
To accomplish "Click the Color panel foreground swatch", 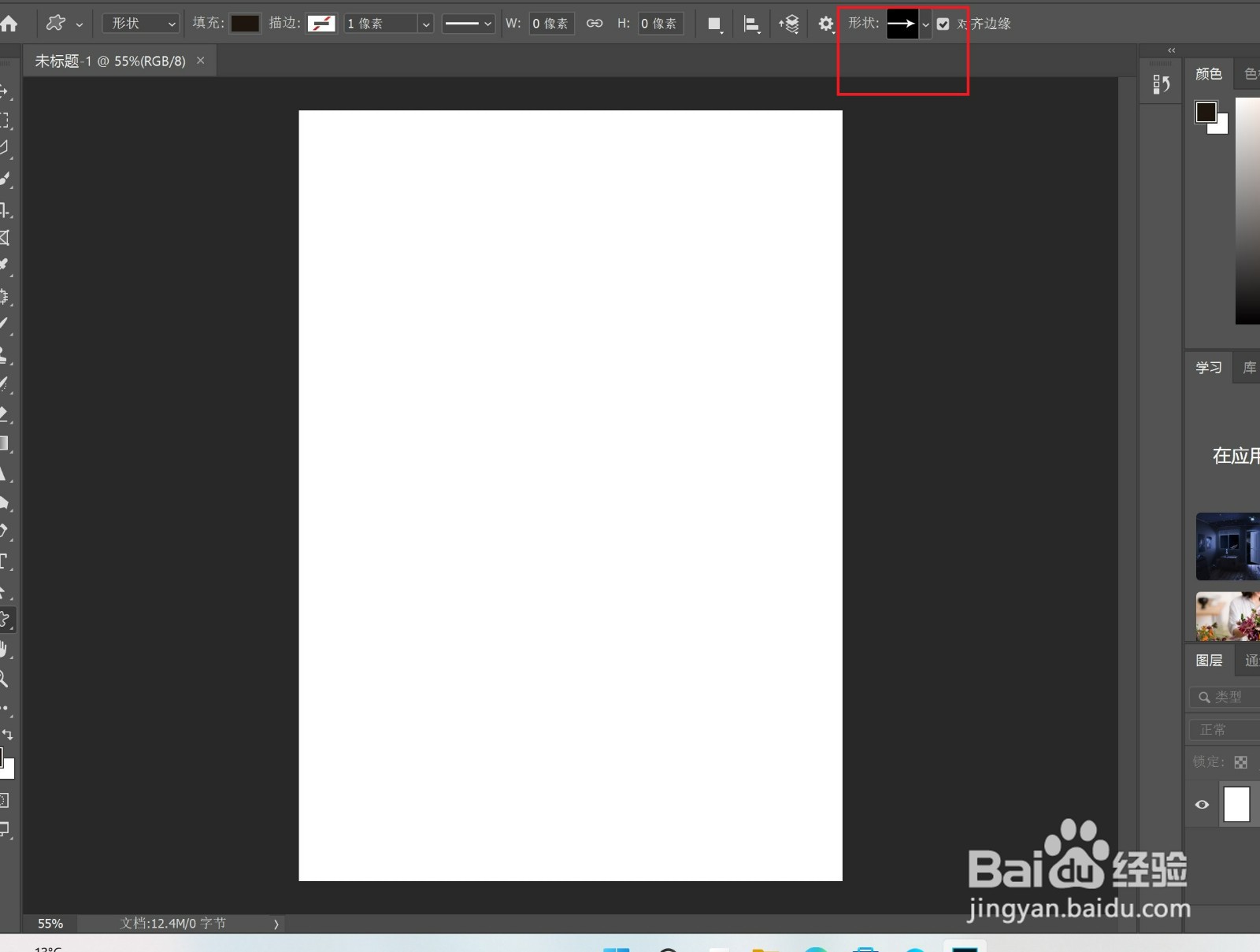I will coord(1206,112).
